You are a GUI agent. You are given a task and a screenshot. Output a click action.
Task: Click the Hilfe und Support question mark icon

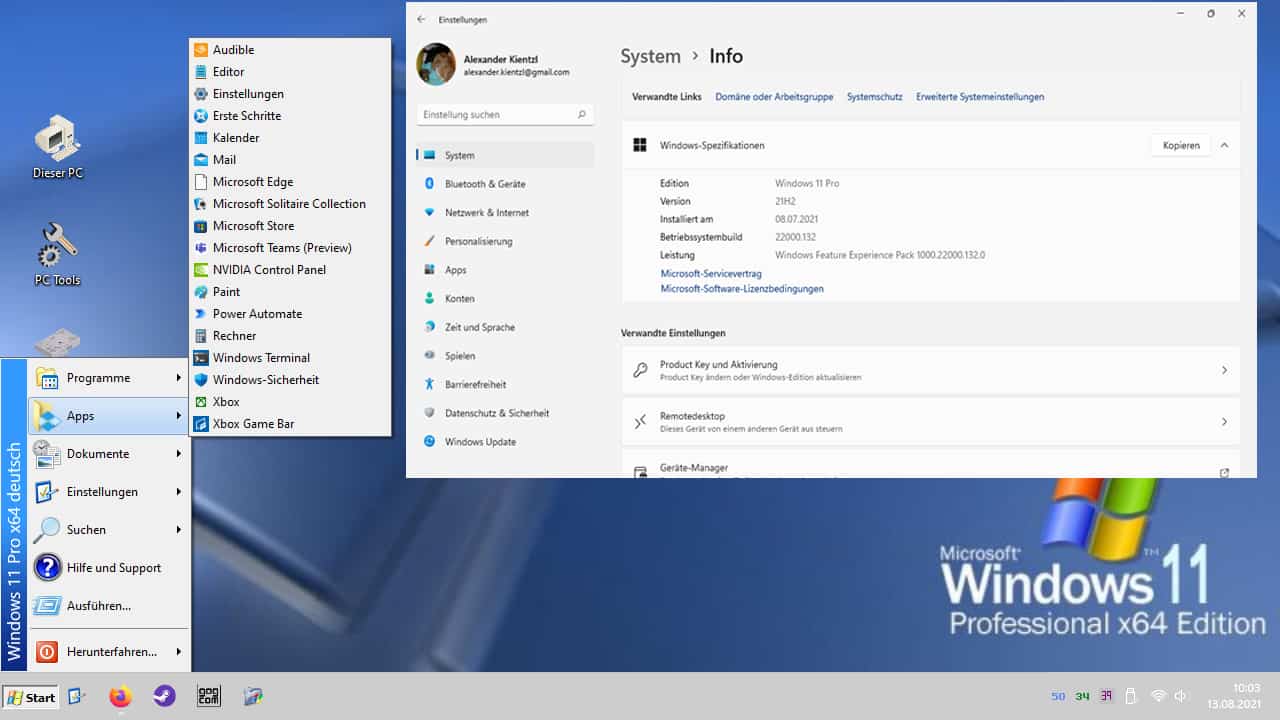coord(47,568)
